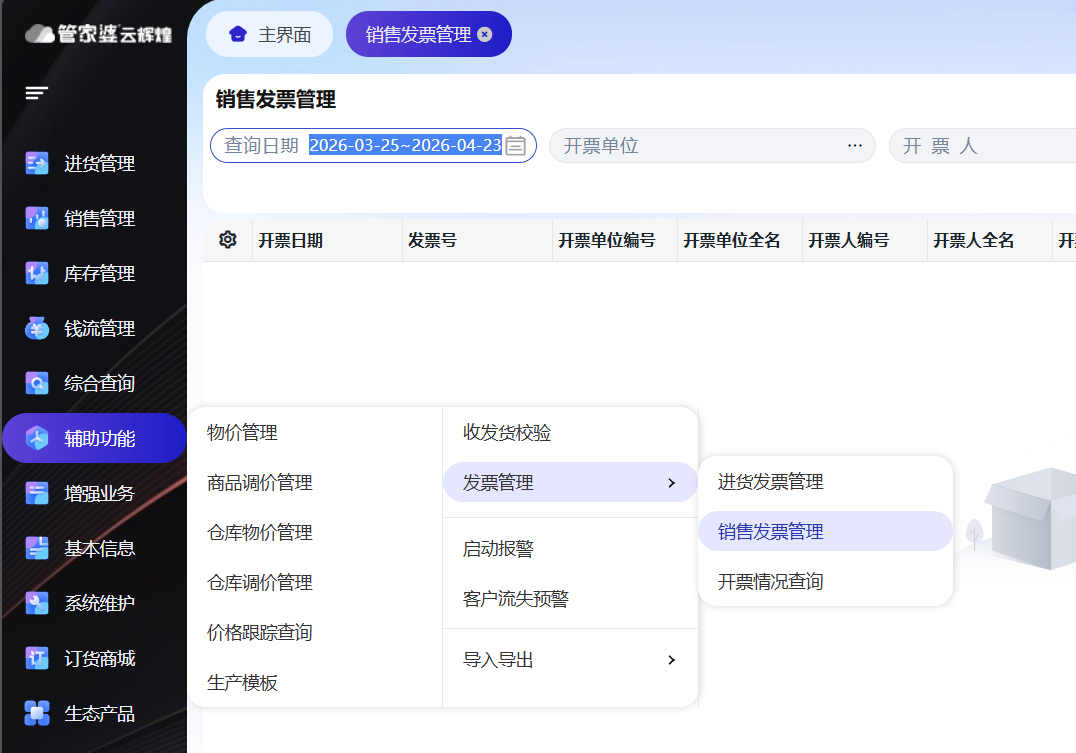Open table column settings gear icon
Viewport: 1076px width, 753px height.
[228, 240]
